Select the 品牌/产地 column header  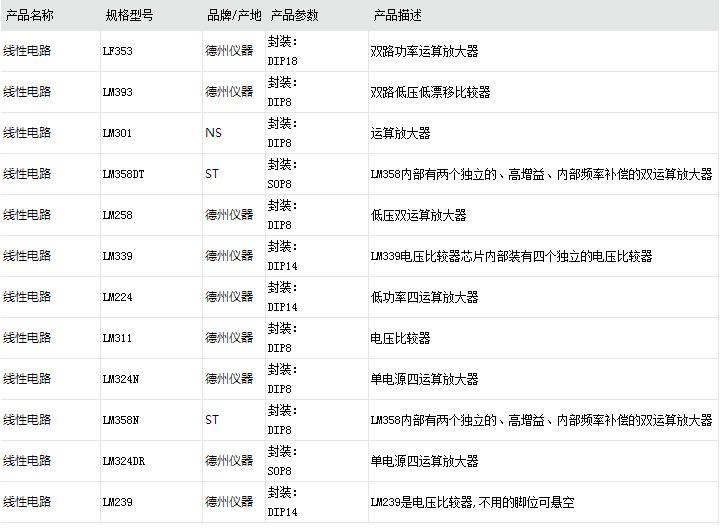click(234, 16)
